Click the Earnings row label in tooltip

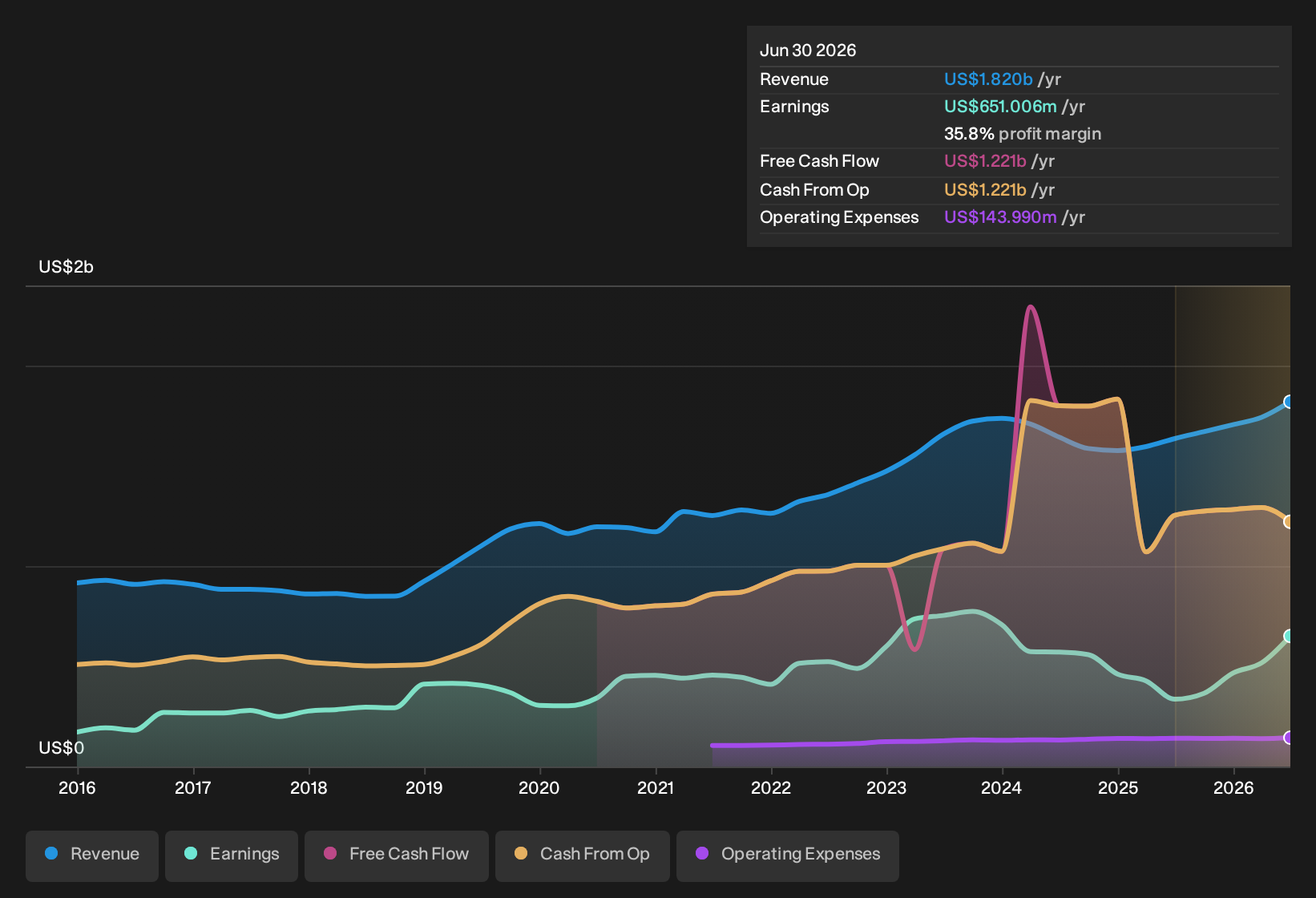(794, 107)
